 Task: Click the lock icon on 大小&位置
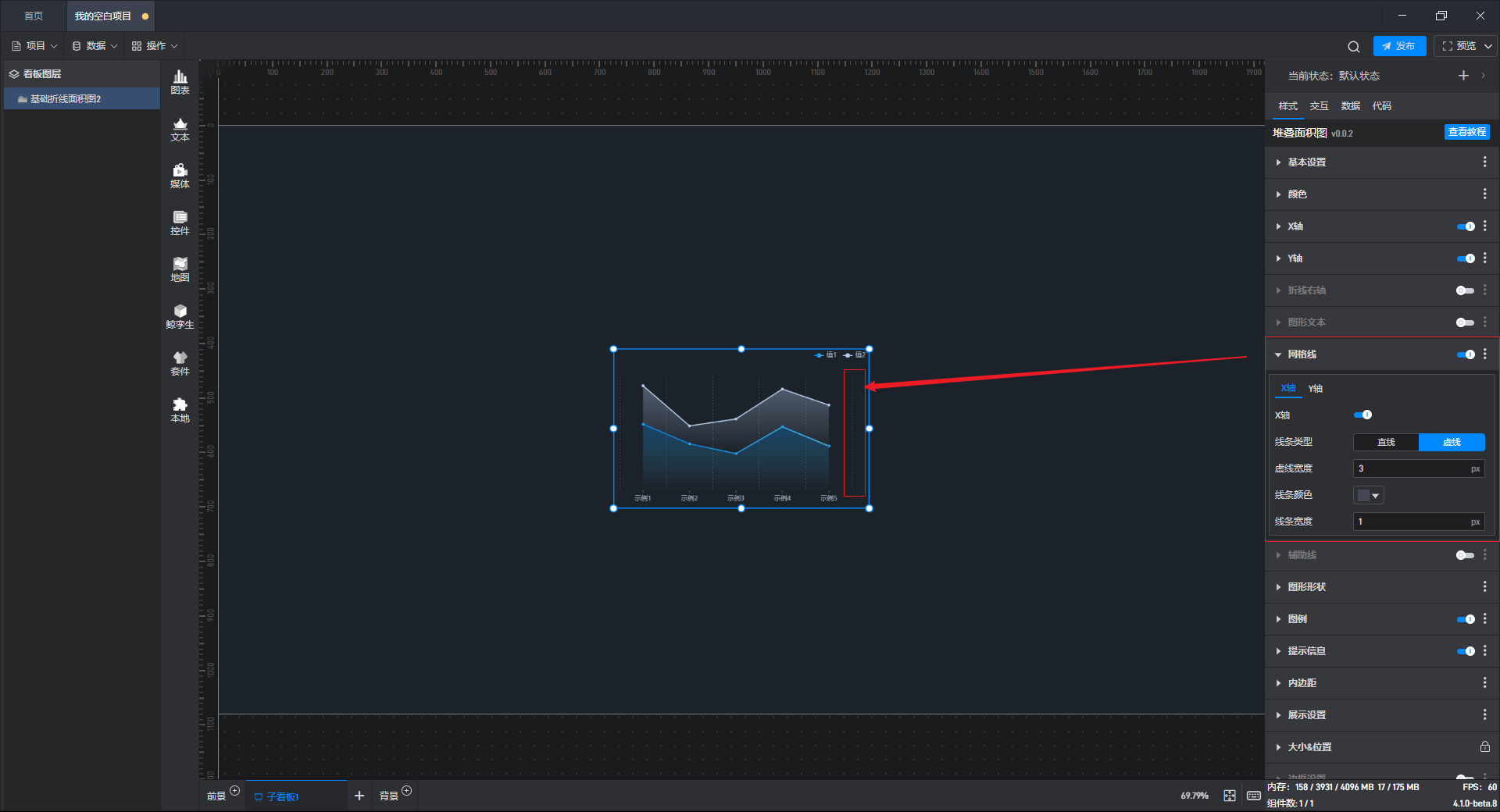tap(1484, 746)
